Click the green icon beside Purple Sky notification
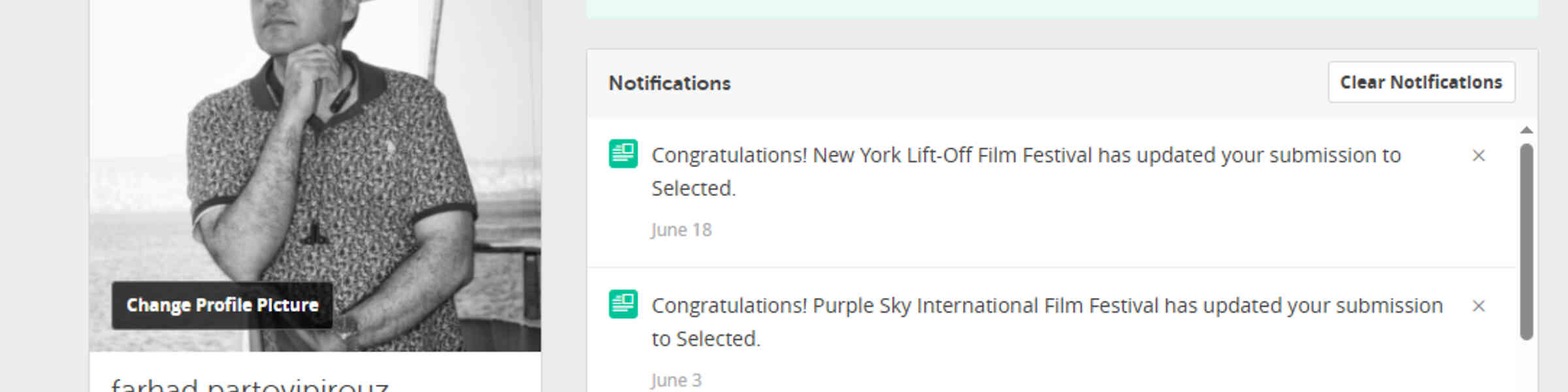Screen dimensions: 1568x392 [x=623, y=304]
